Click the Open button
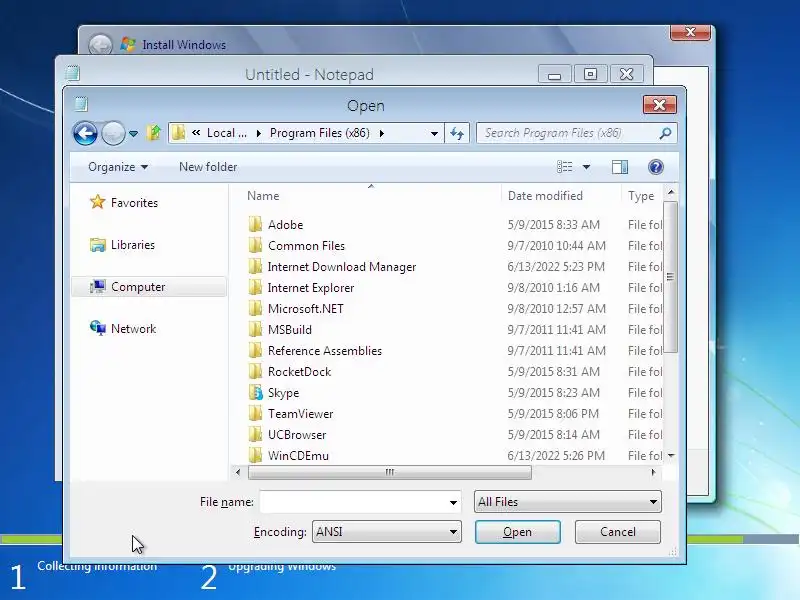This screenshot has width=800, height=600. coord(517,532)
